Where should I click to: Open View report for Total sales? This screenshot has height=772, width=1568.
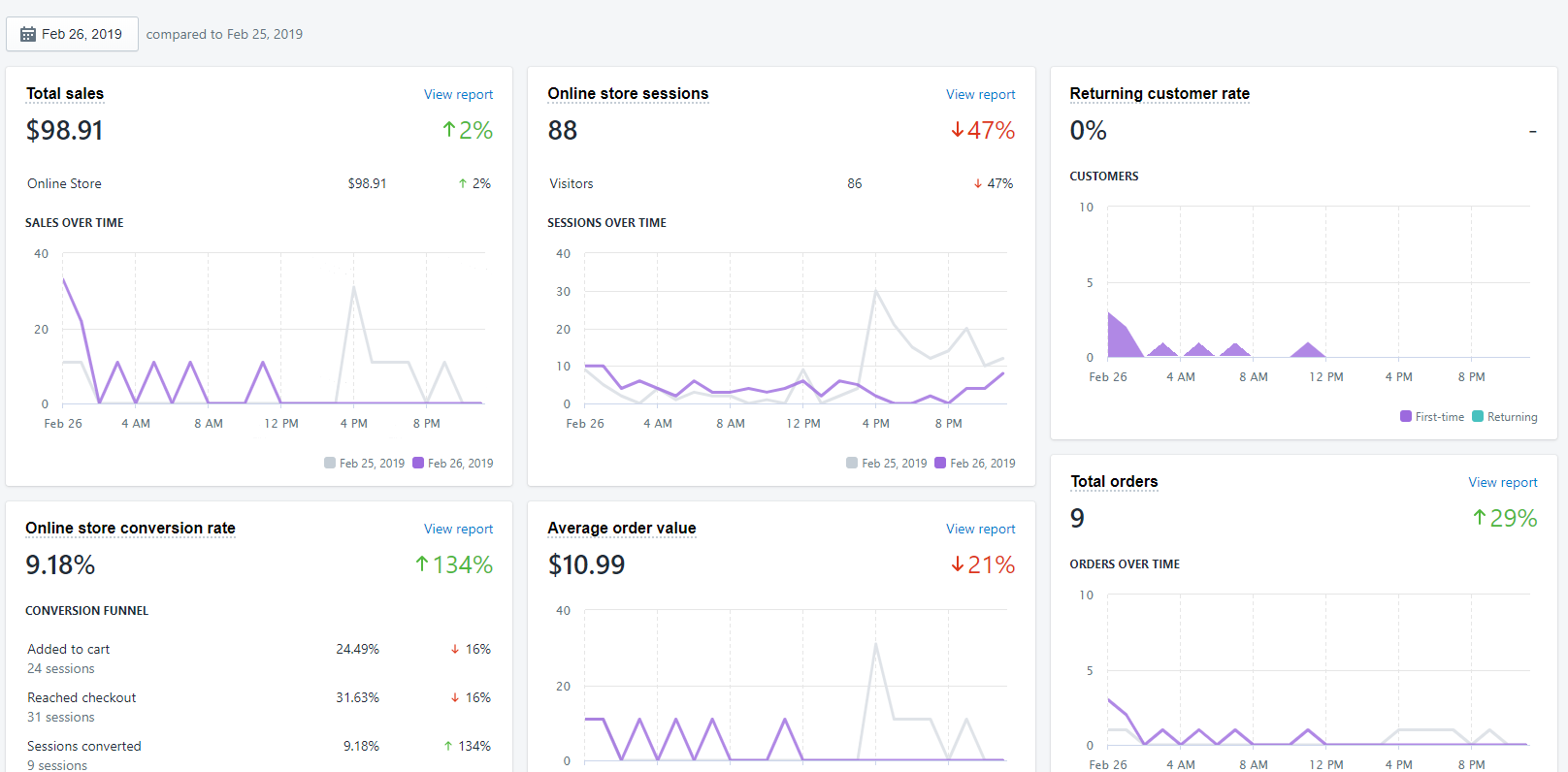[458, 94]
